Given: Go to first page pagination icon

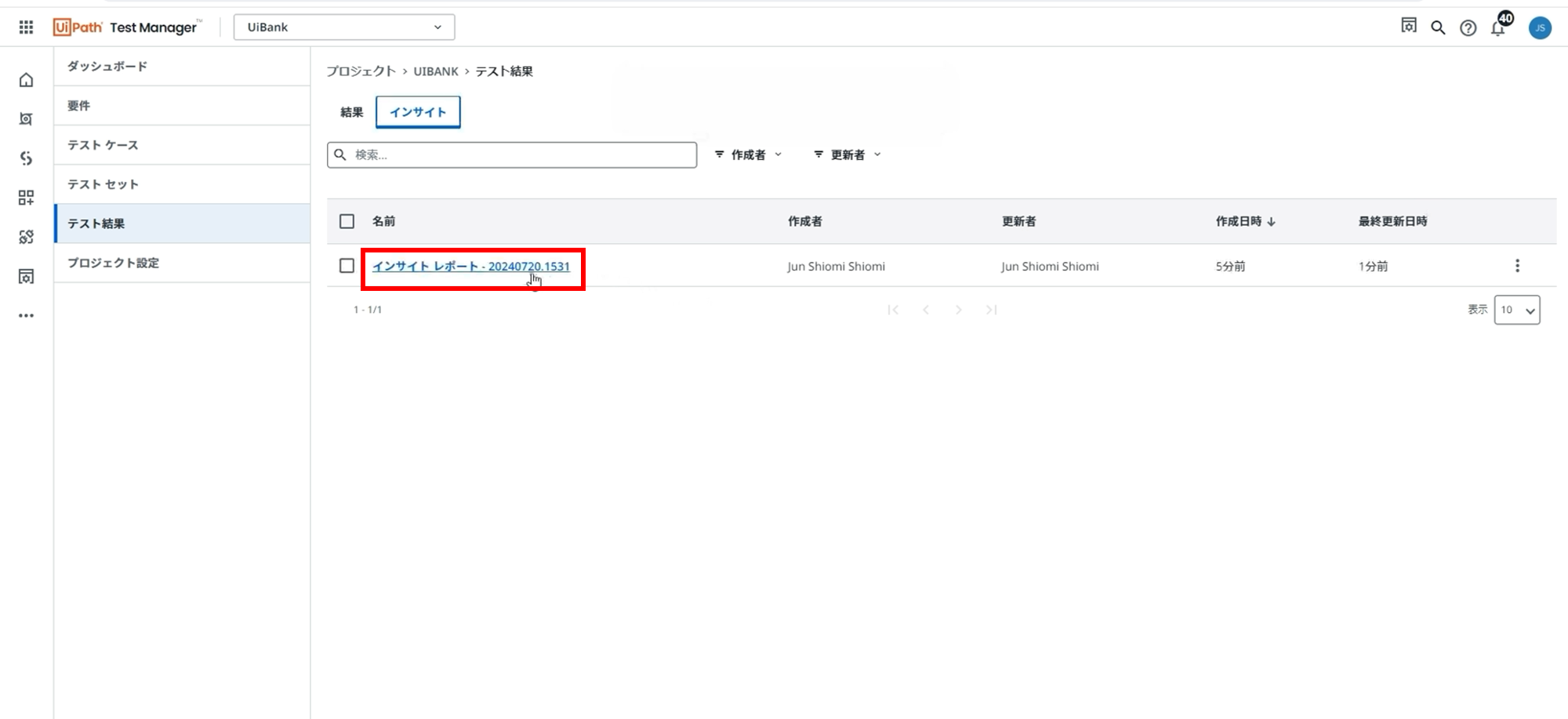Looking at the screenshot, I should [893, 310].
